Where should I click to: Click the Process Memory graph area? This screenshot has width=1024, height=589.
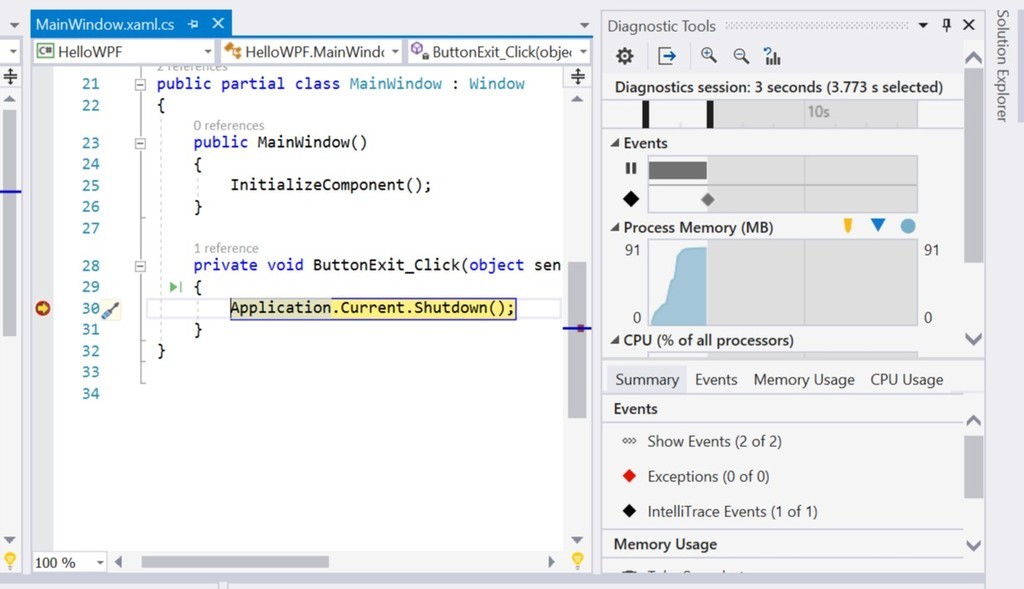[782, 282]
